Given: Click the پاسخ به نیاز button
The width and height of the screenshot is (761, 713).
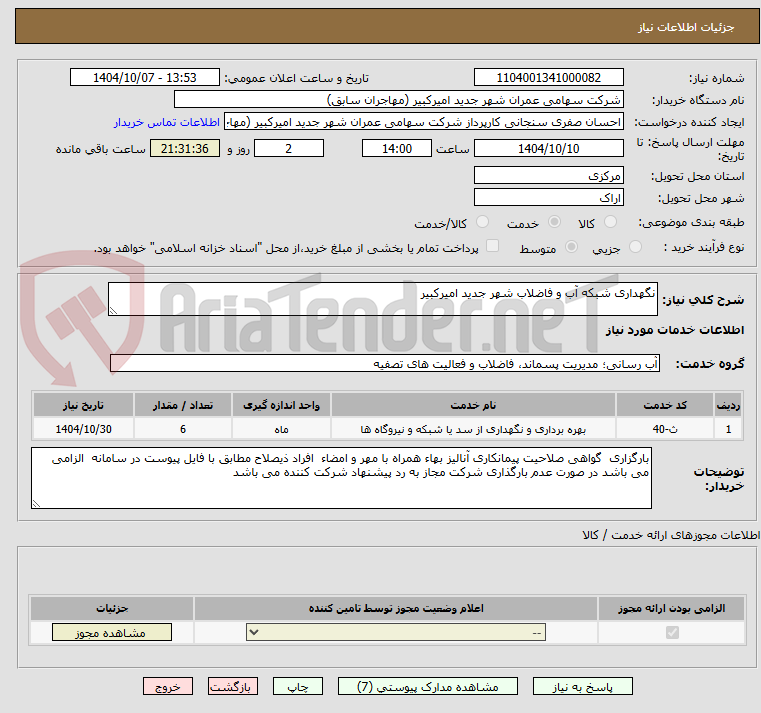Looking at the screenshot, I should pyautogui.click(x=582, y=686).
